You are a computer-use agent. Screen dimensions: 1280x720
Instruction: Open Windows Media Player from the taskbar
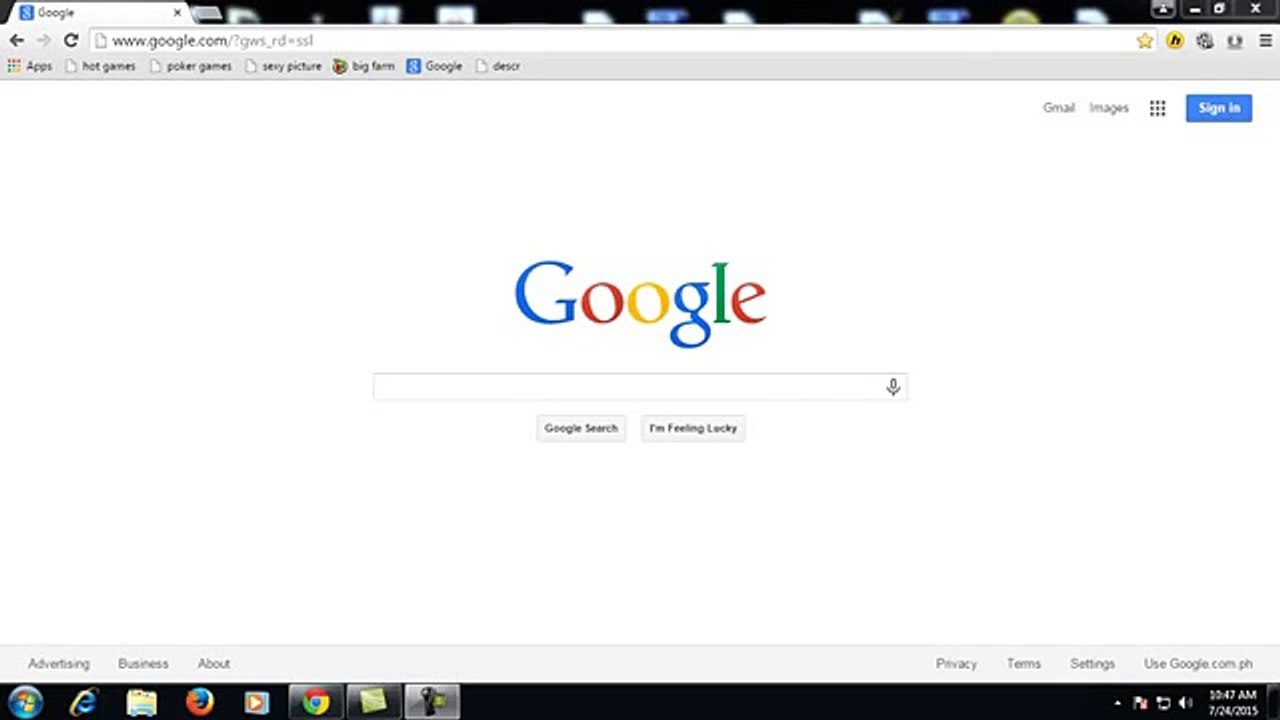tap(257, 702)
